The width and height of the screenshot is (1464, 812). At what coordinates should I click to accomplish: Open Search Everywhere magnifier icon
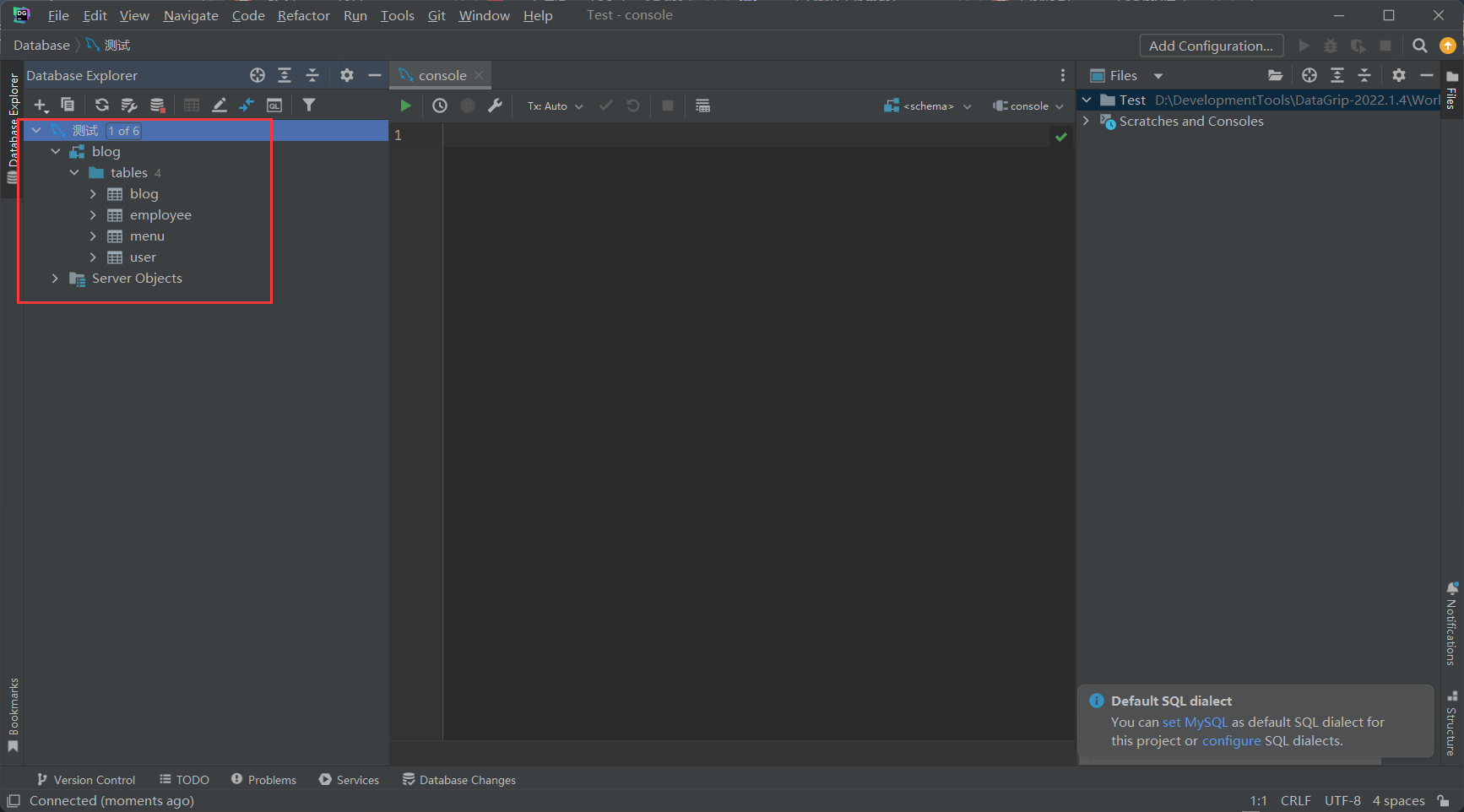[1420, 46]
